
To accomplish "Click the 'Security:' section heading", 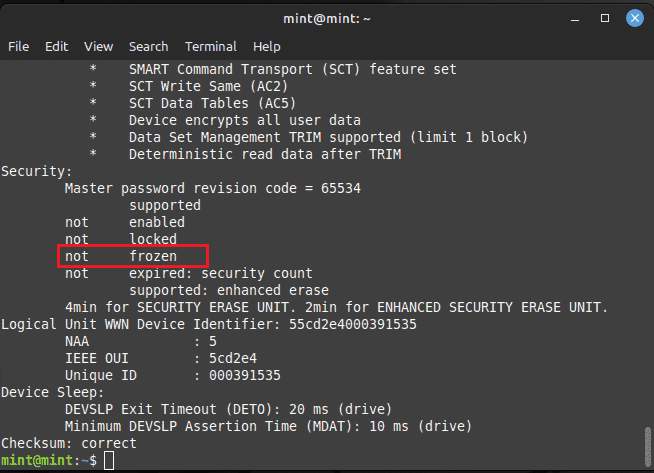I will pyautogui.click(x=37, y=171).
